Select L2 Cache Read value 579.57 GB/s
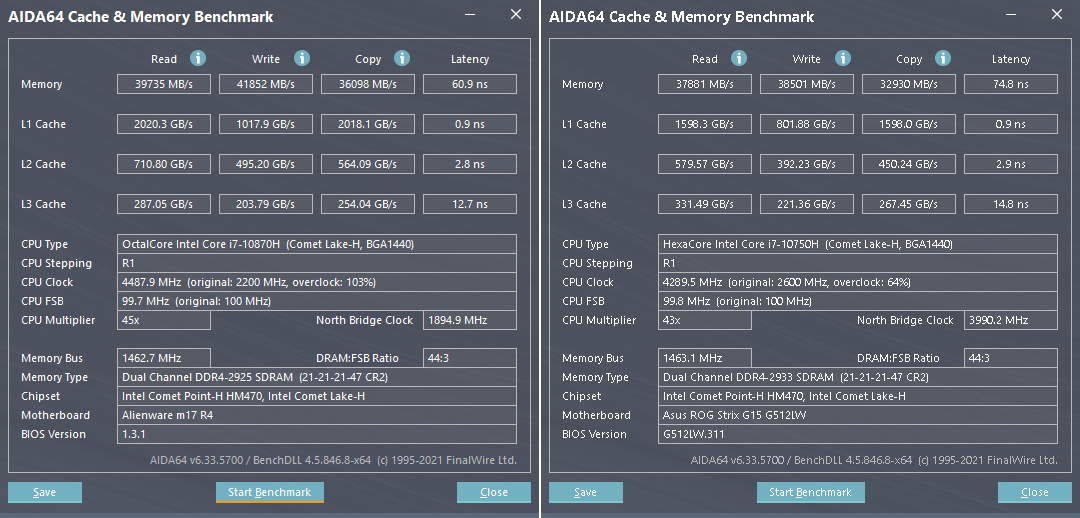Image resolution: width=1080 pixels, height=518 pixels. pyautogui.click(x=705, y=164)
